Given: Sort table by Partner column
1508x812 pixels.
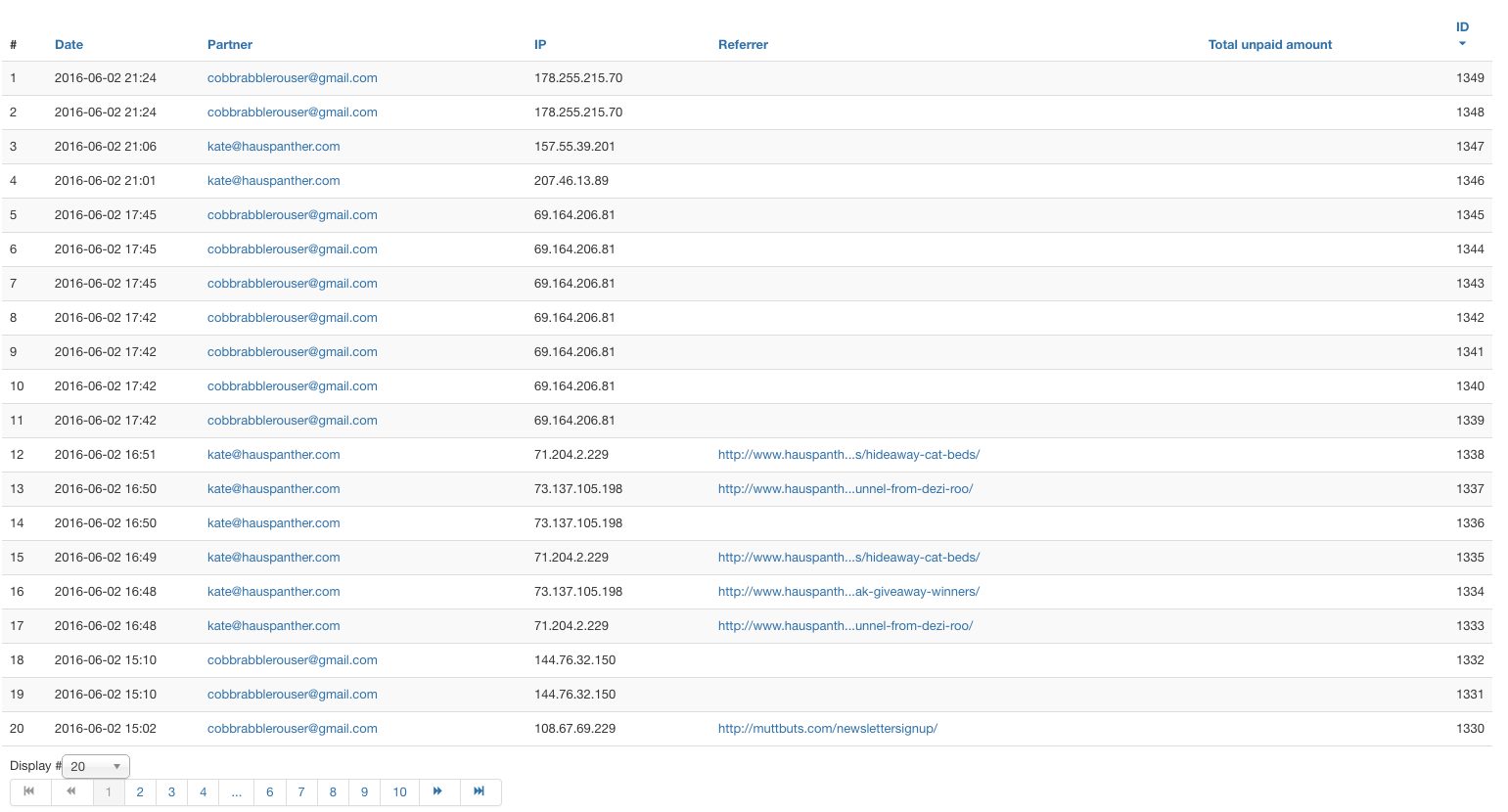Looking at the screenshot, I should pyautogui.click(x=230, y=45).
